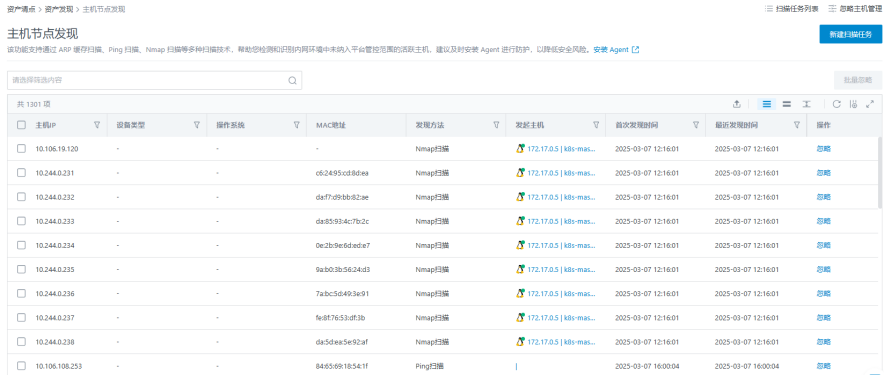Click the MAC address 84:65:69:18:54:1f cell

pos(342,366)
